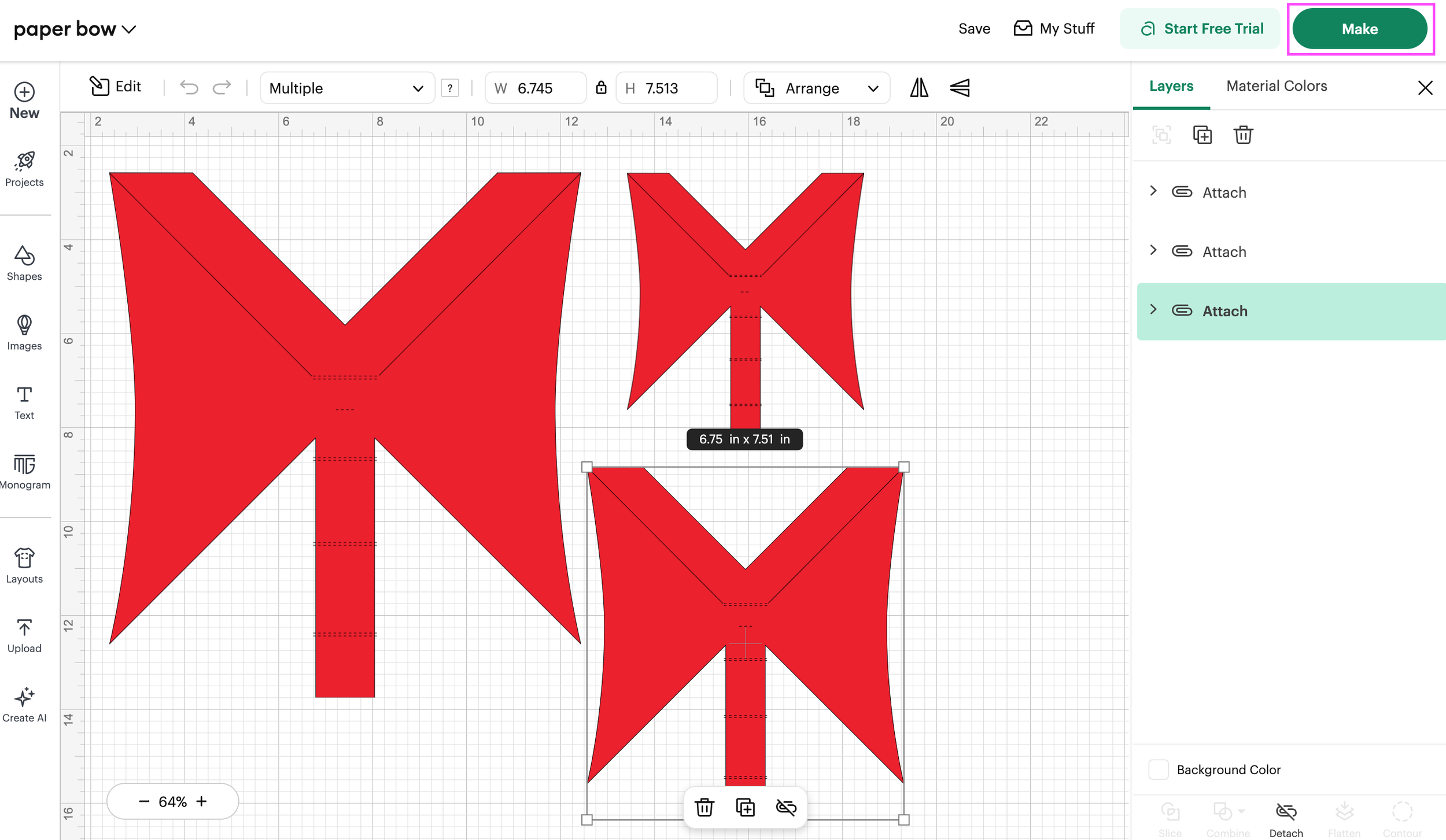1446x840 pixels.
Task: Open the Monogram tool
Action: (x=24, y=472)
